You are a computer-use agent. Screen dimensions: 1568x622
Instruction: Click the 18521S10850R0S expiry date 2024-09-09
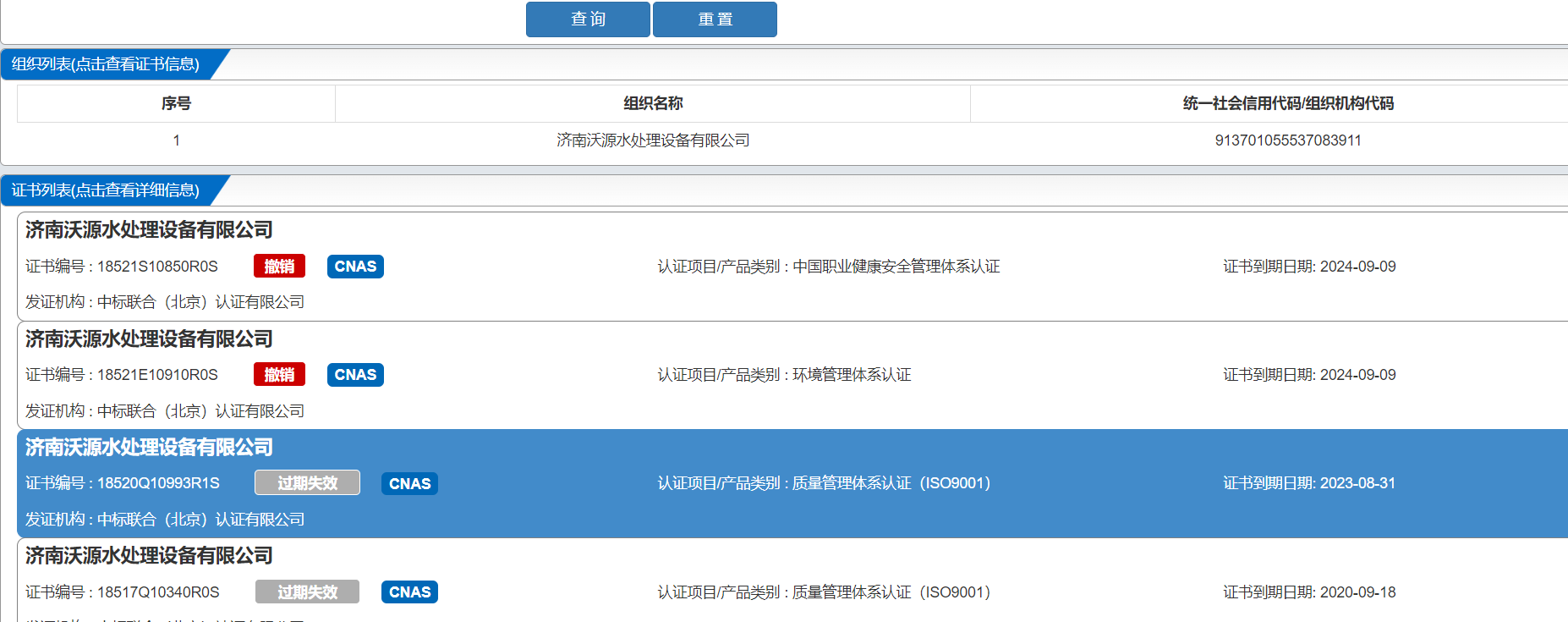point(1358,267)
